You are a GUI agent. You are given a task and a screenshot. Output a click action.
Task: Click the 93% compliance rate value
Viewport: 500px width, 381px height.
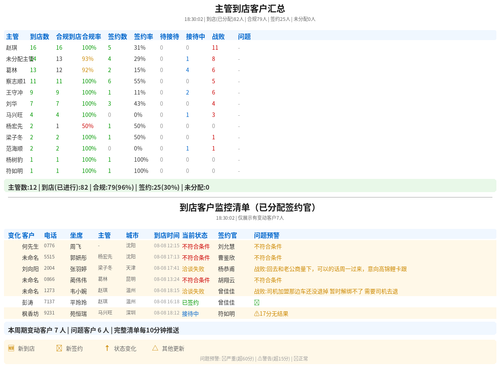click(88, 59)
